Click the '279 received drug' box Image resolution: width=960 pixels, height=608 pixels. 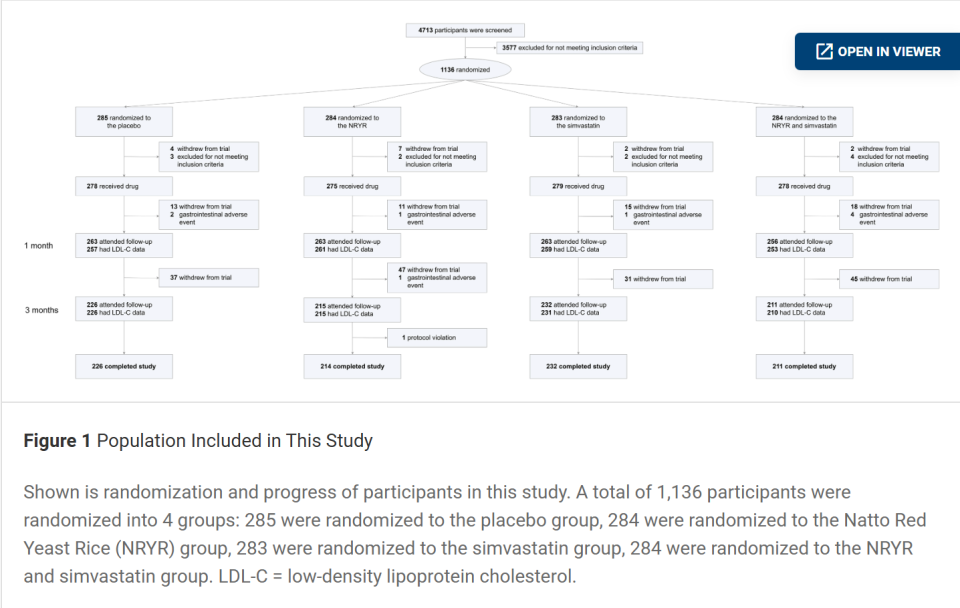click(578, 186)
